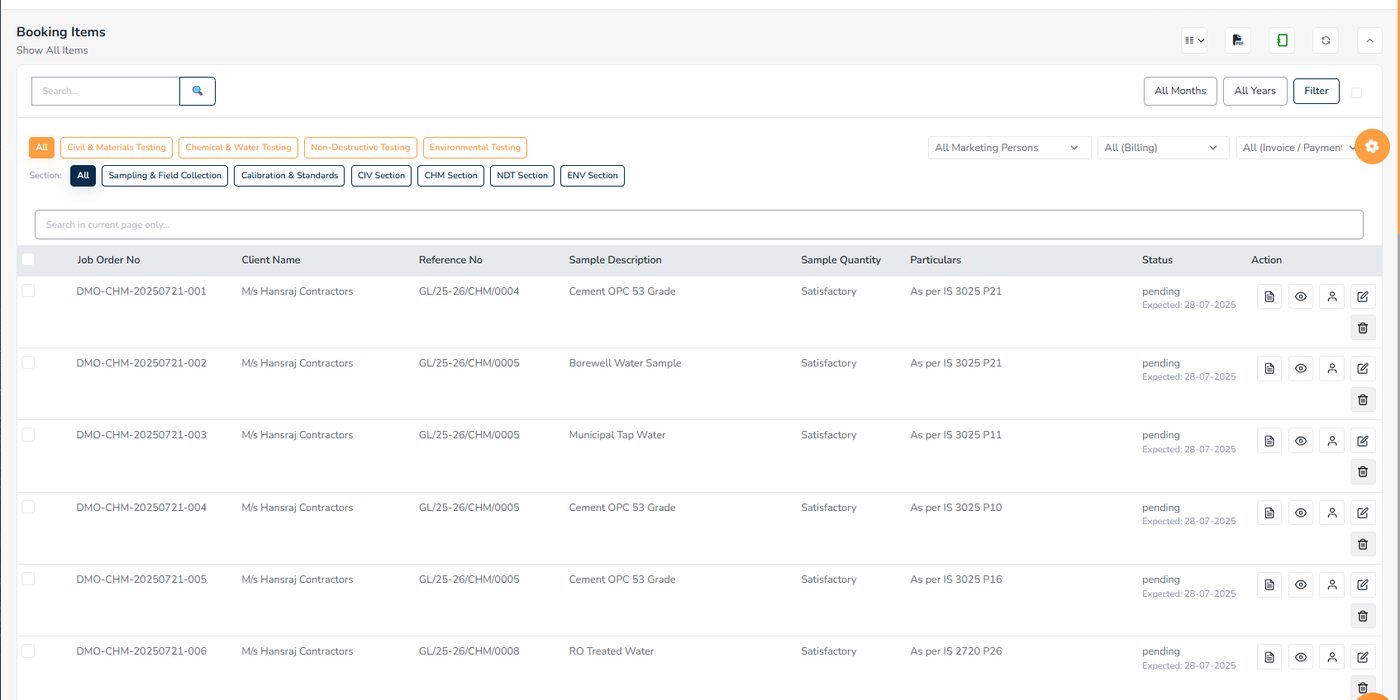Viewport: 1400px width, 700px height.
Task: Select row checkbox for DMO-CHM-20250721-001
Action: coord(28,291)
